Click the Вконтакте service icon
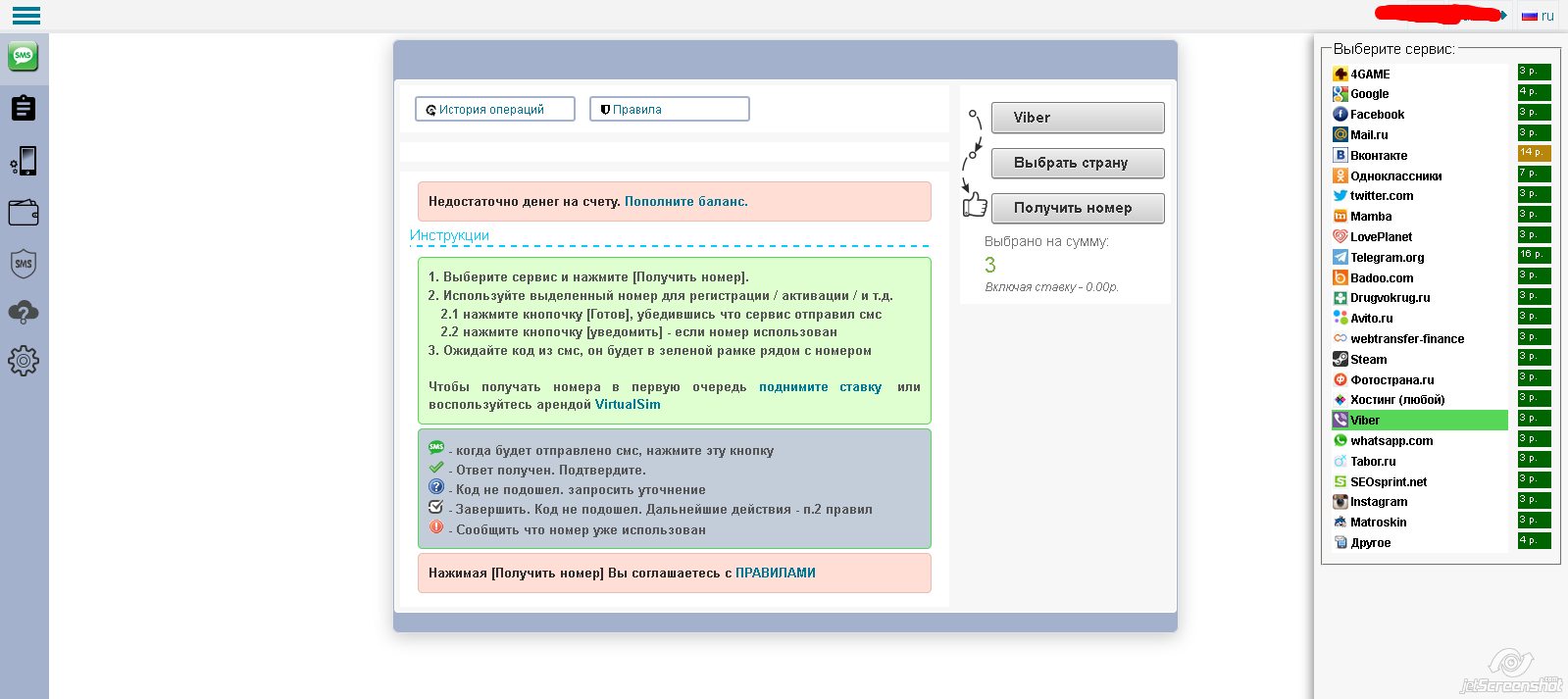The width and height of the screenshot is (1568, 699). (x=1340, y=155)
